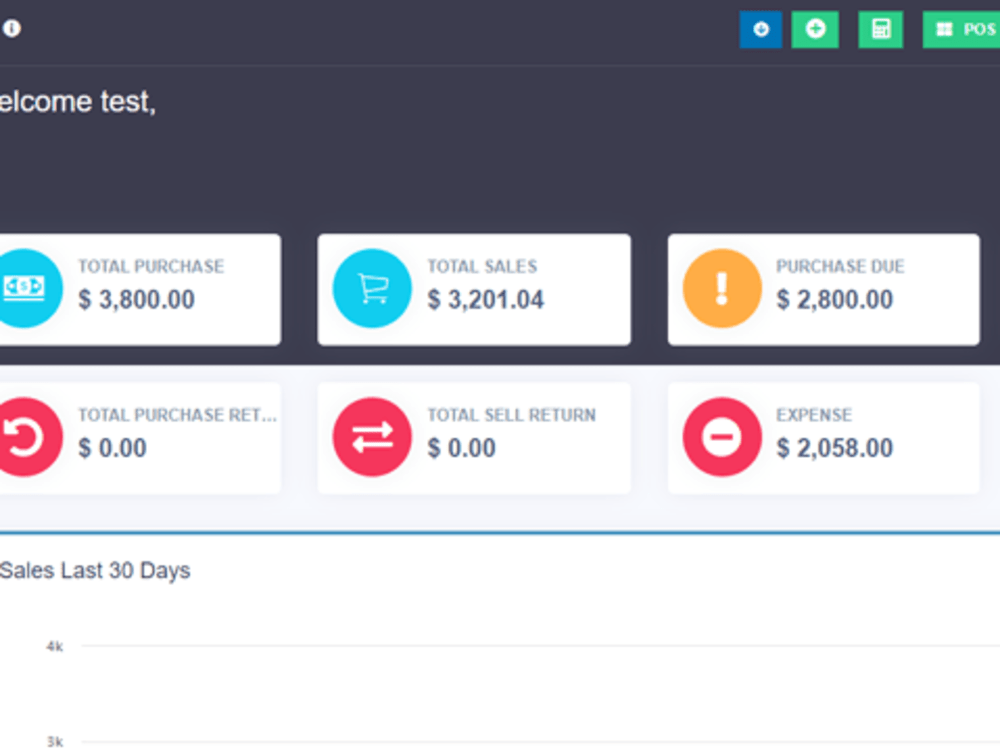Click the Total Purchase Return undo icon
The height and width of the screenshot is (749, 1000).
[x=24, y=437]
